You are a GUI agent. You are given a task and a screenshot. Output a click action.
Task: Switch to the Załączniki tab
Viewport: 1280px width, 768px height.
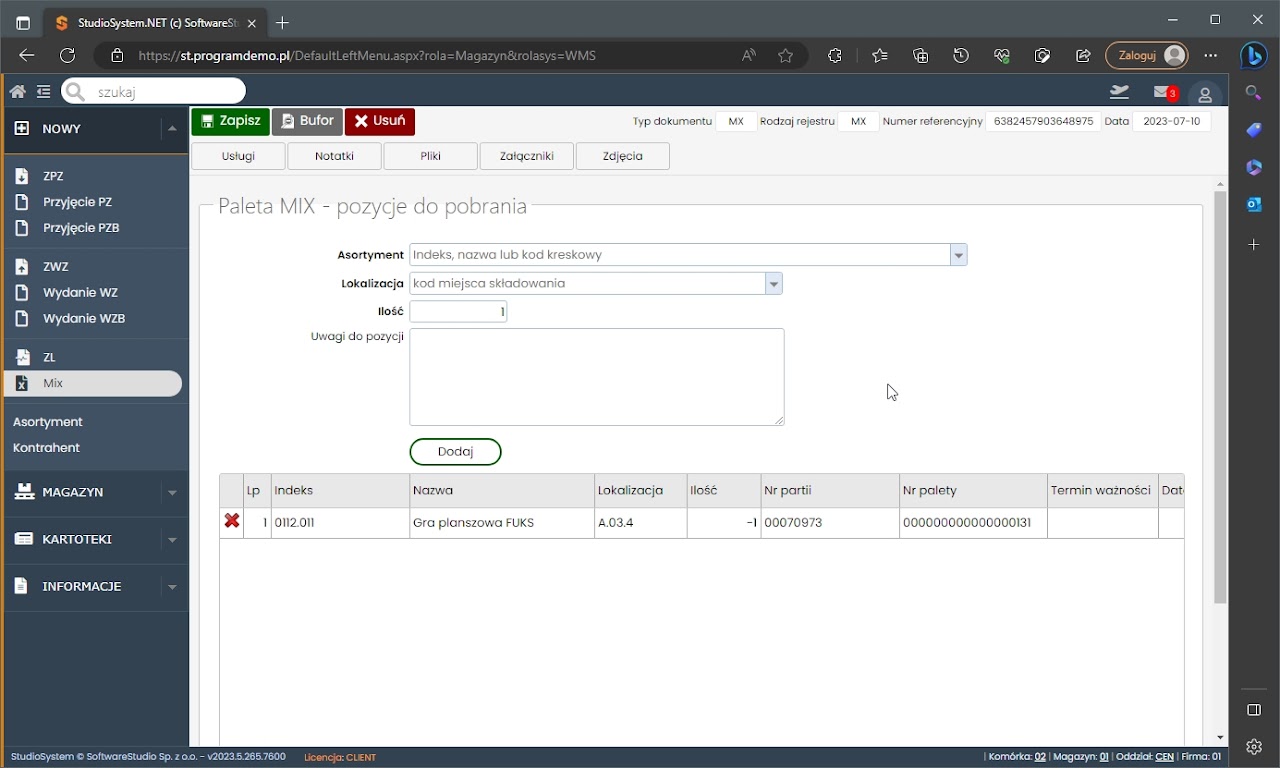526,156
